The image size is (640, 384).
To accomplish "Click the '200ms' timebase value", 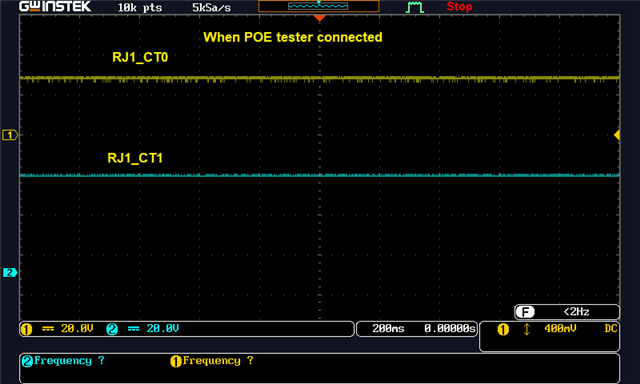I will pos(388,329).
